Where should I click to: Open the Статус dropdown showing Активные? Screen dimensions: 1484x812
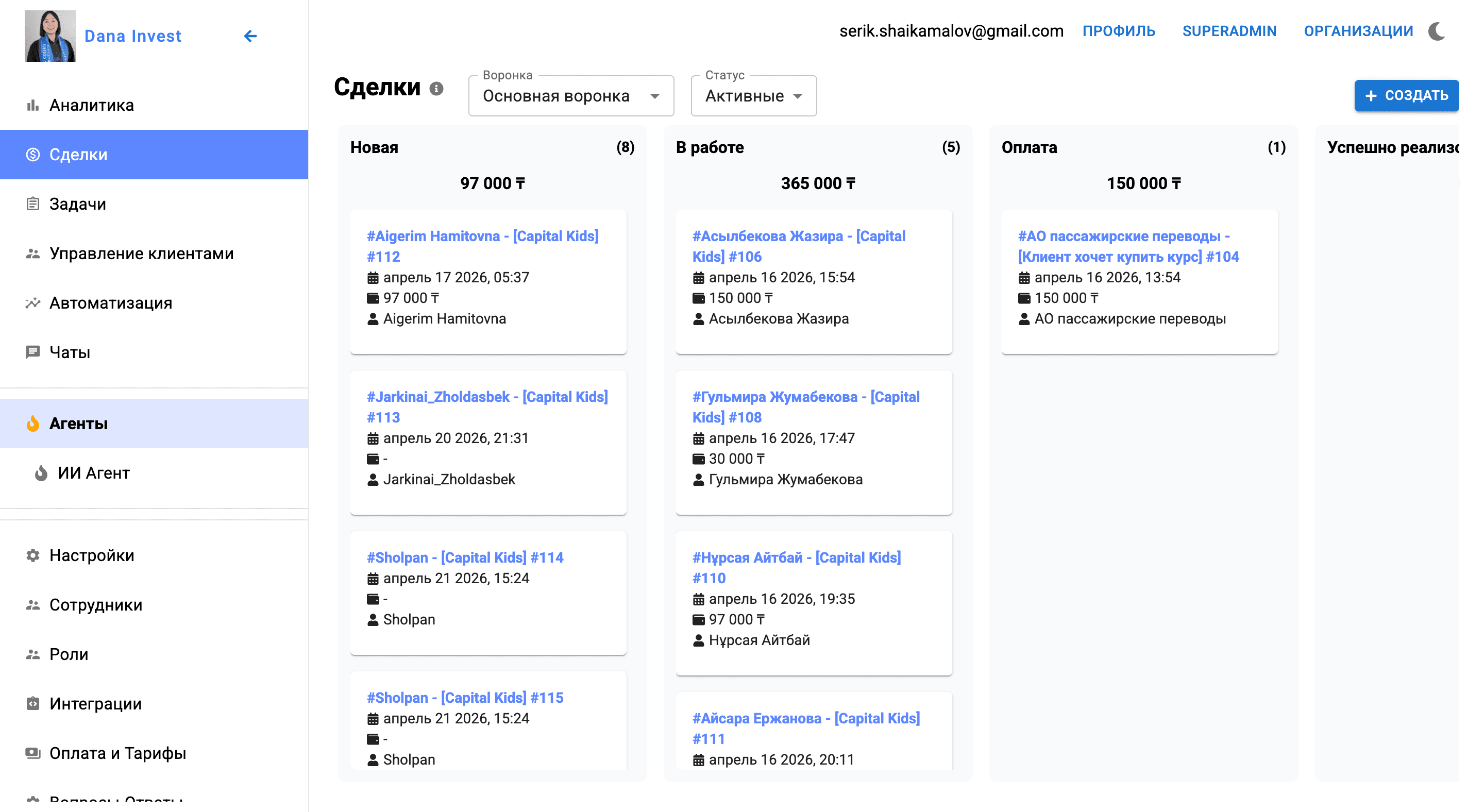(x=753, y=96)
